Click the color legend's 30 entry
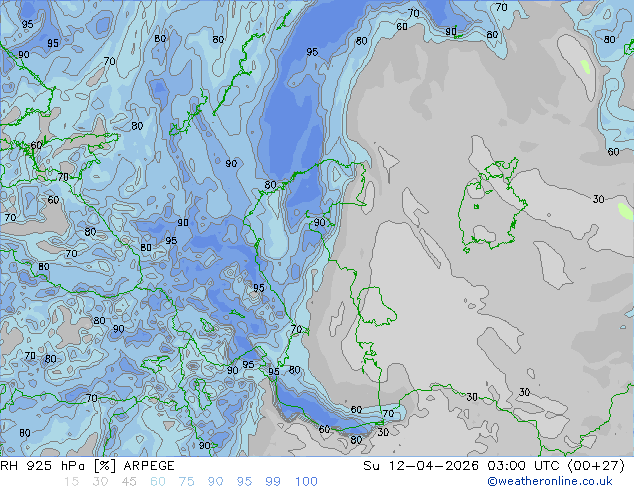Screen dimensions: 634x490 [100, 482]
